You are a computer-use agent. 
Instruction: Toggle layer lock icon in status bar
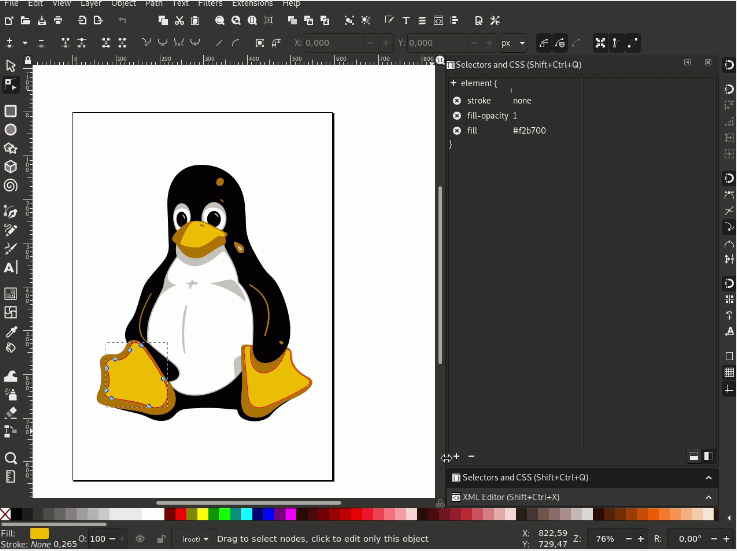tap(161, 539)
